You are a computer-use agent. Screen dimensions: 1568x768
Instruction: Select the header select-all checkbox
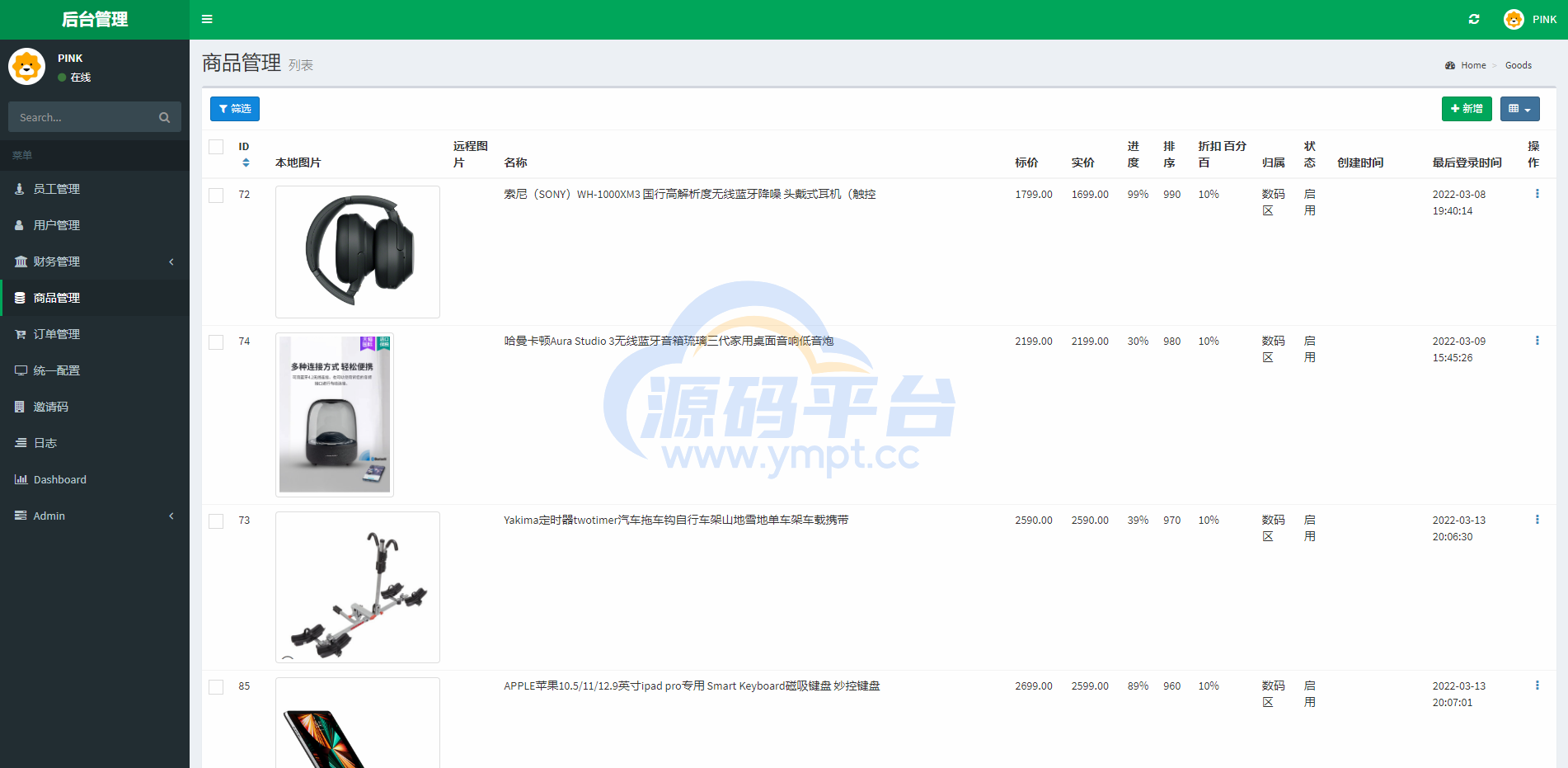216,147
